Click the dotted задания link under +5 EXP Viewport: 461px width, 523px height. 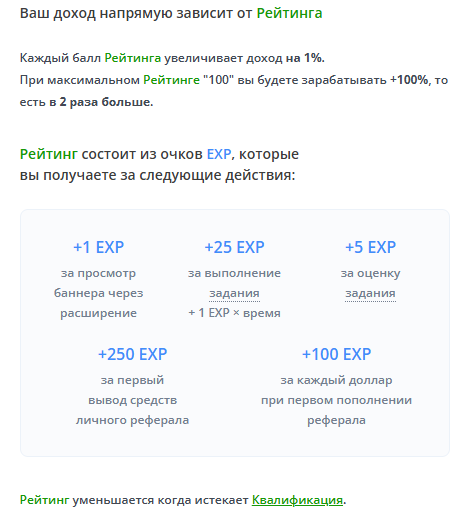pos(370,293)
